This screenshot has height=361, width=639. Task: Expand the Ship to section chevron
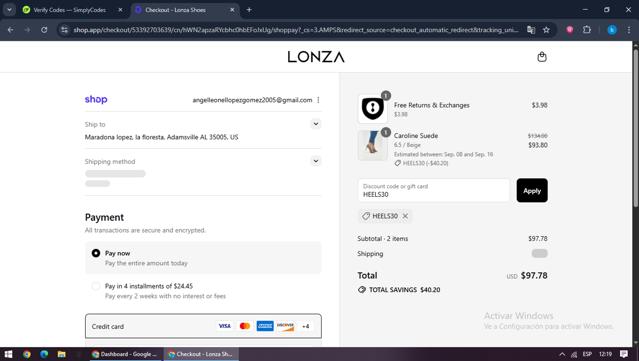pyautogui.click(x=315, y=124)
